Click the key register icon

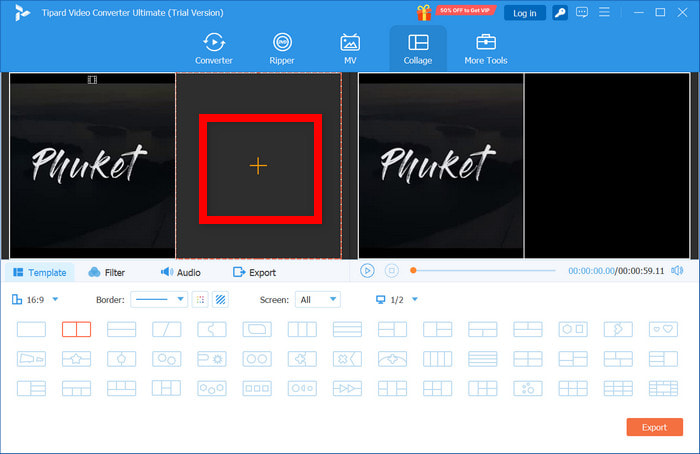click(x=561, y=13)
